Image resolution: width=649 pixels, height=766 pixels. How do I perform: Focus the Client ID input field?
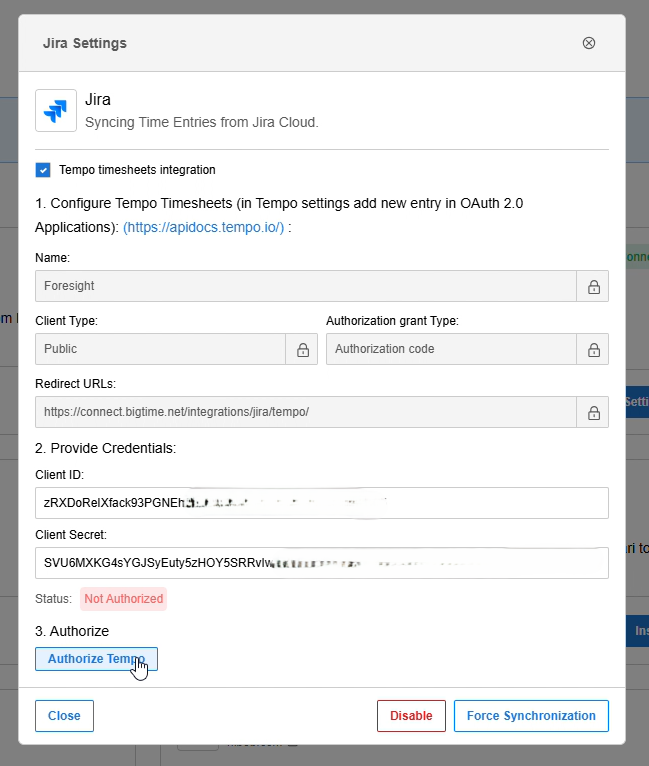click(x=322, y=503)
